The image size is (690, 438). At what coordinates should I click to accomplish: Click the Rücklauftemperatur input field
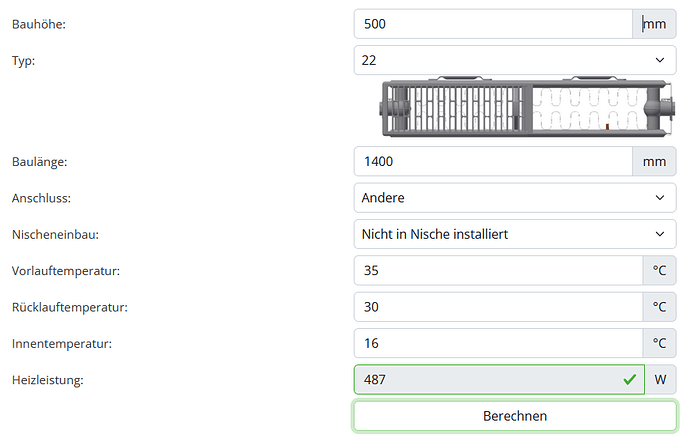(497, 307)
